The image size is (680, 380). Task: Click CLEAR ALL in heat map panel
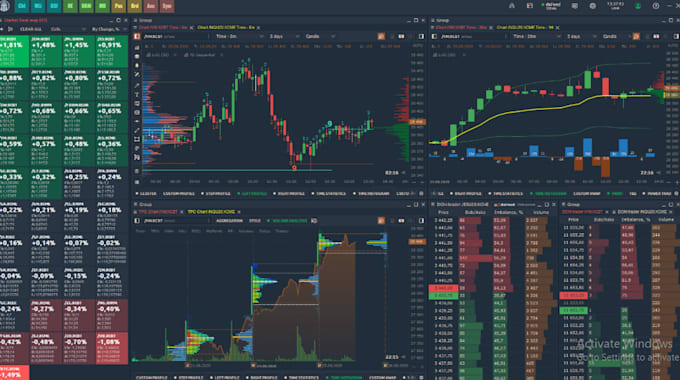tap(31, 29)
